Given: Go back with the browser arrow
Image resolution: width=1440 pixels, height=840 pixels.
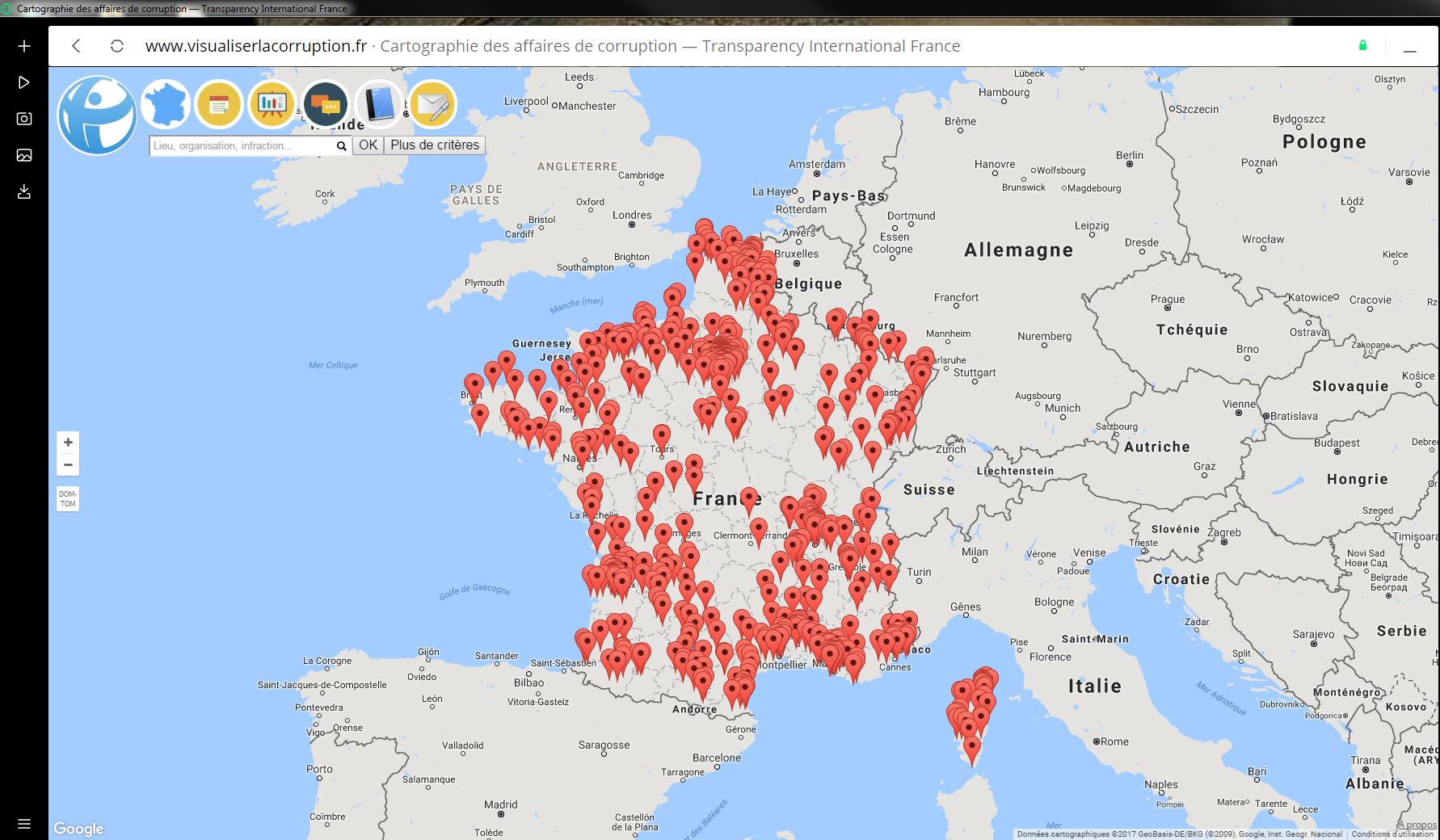Looking at the screenshot, I should point(76,46).
